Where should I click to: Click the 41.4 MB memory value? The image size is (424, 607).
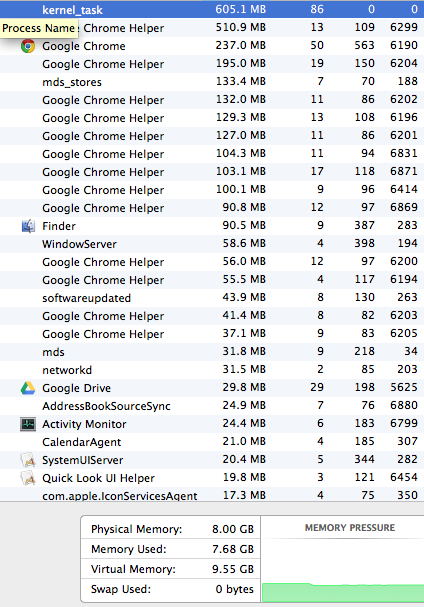click(244, 316)
